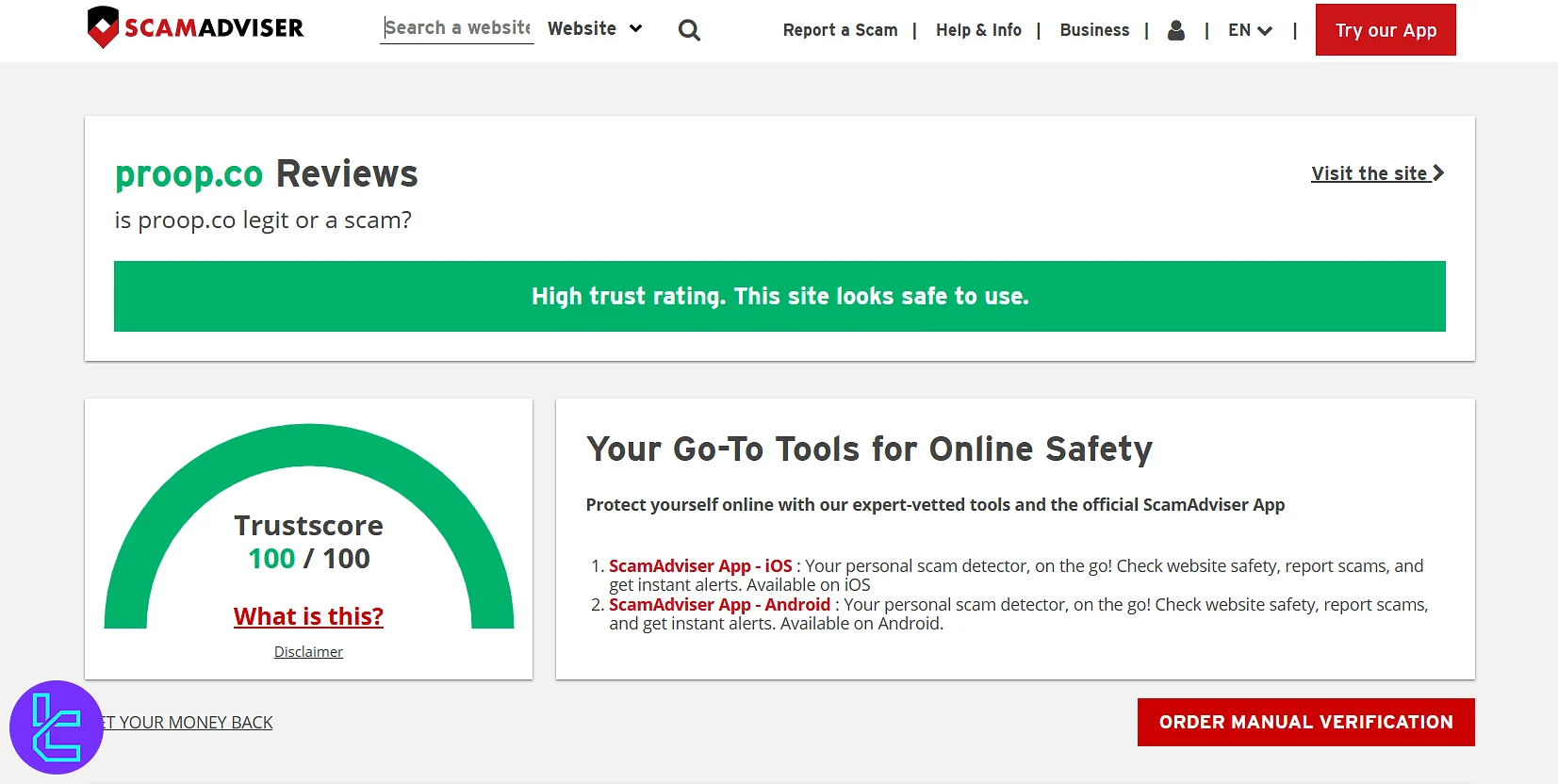Open the Report a Scam menu item

(840, 30)
